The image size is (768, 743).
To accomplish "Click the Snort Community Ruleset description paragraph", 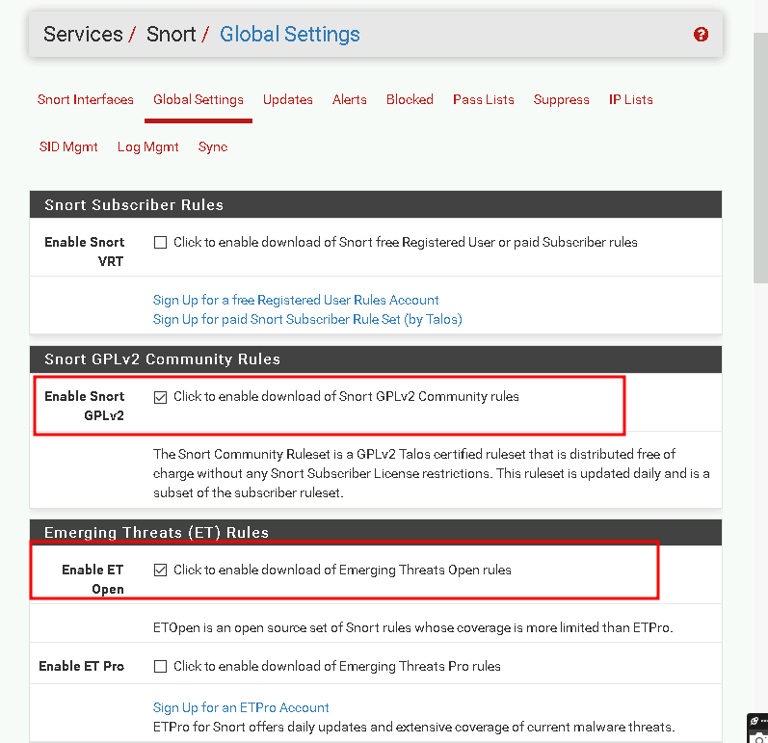I will pyautogui.click(x=431, y=474).
